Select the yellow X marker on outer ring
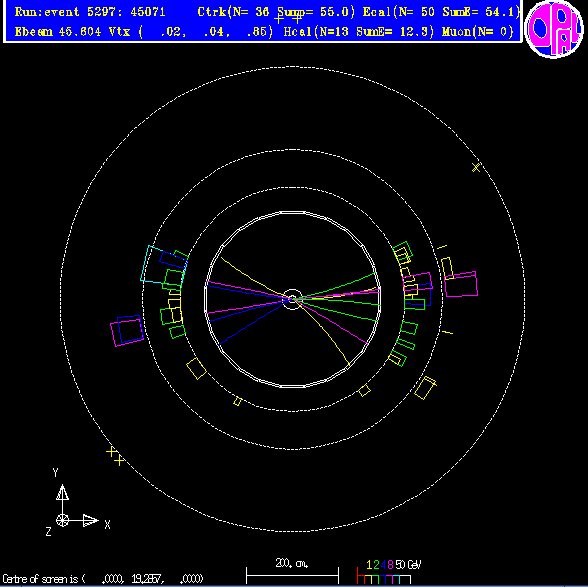588x587 pixels. click(476, 167)
